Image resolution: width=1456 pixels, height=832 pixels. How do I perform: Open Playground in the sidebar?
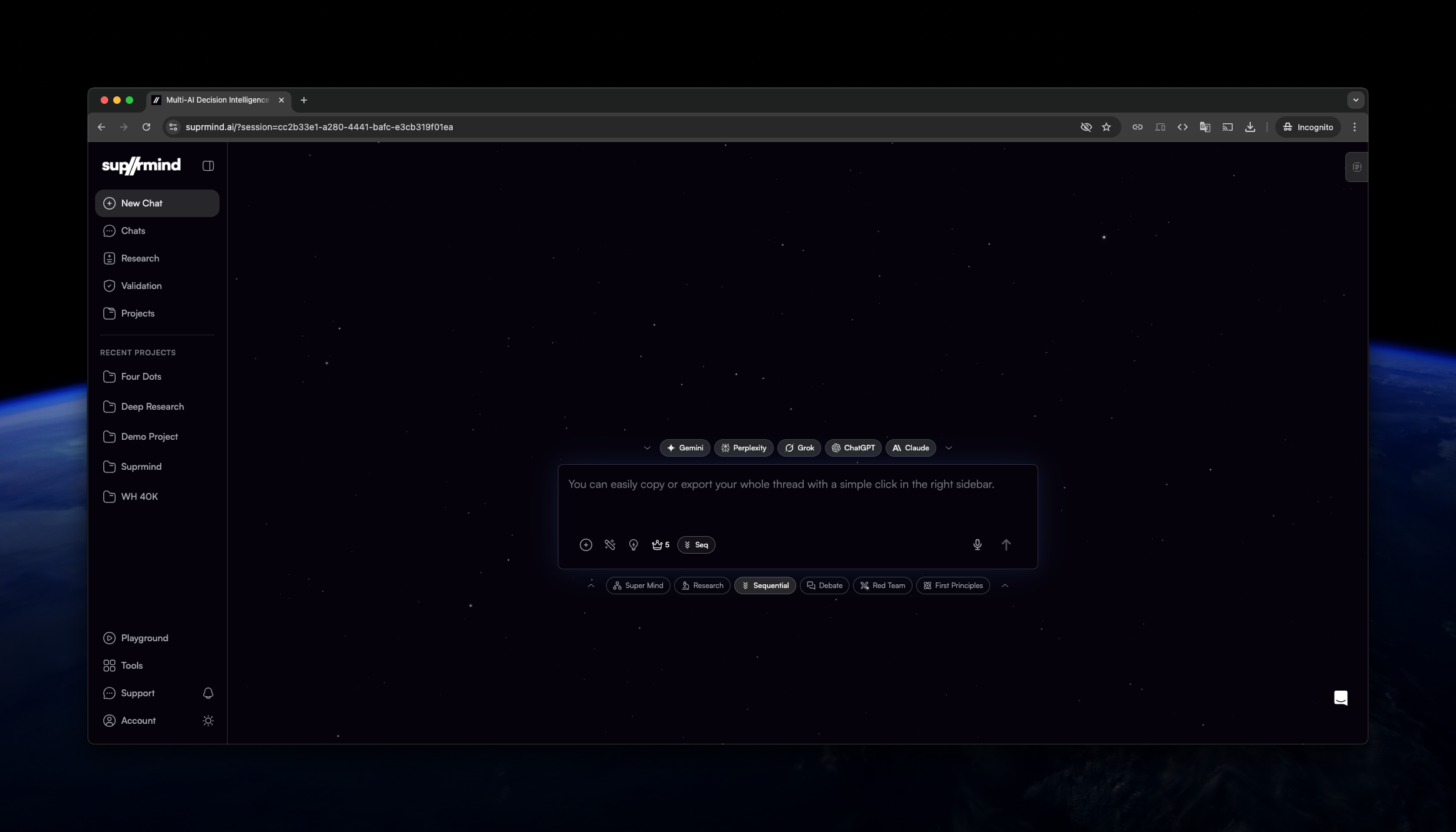157,638
